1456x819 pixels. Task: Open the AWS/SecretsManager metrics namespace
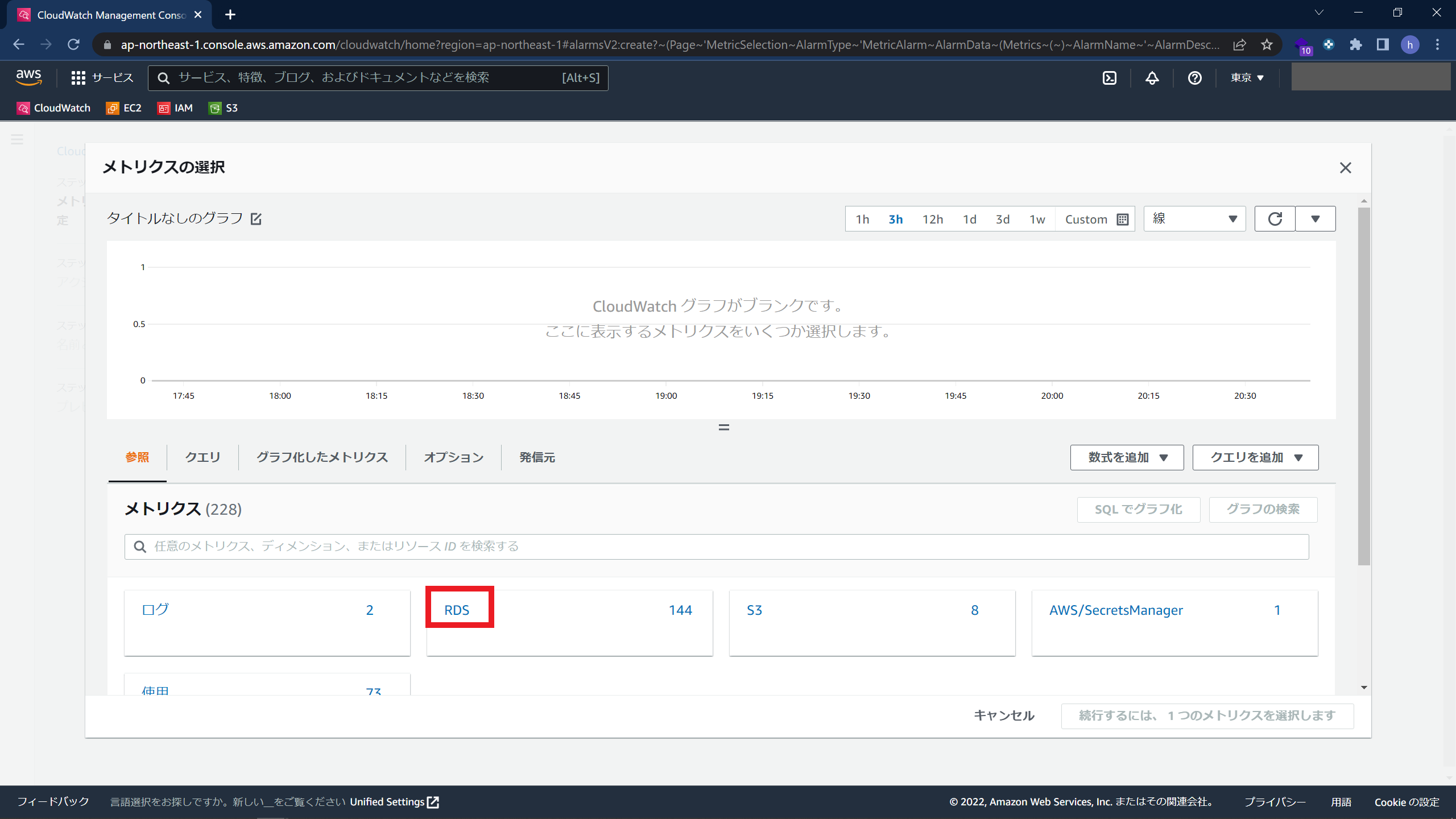click(x=1116, y=610)
